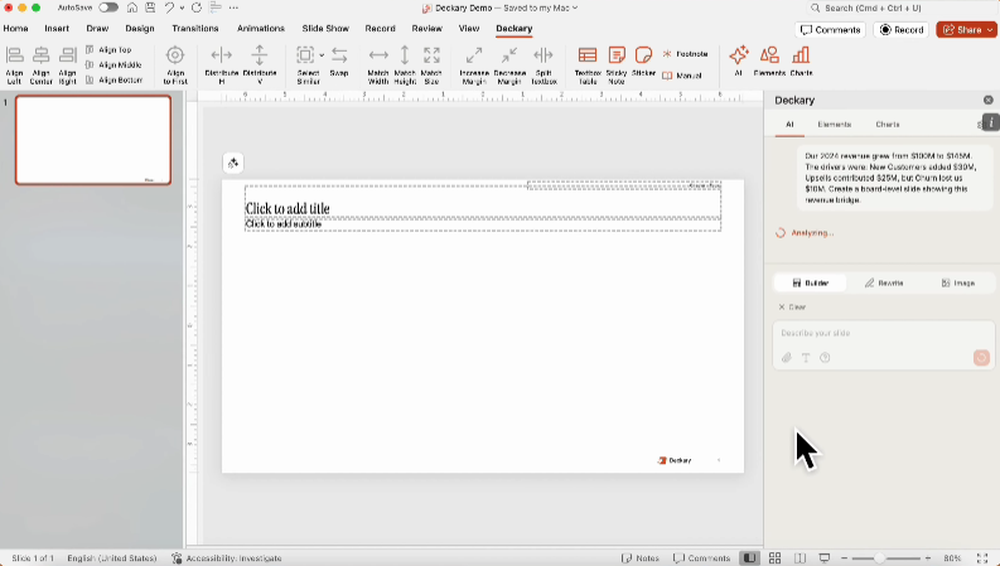Click Clear in Deckary panel
Viewport: 1000px width, 566px height.
[791, 307]
